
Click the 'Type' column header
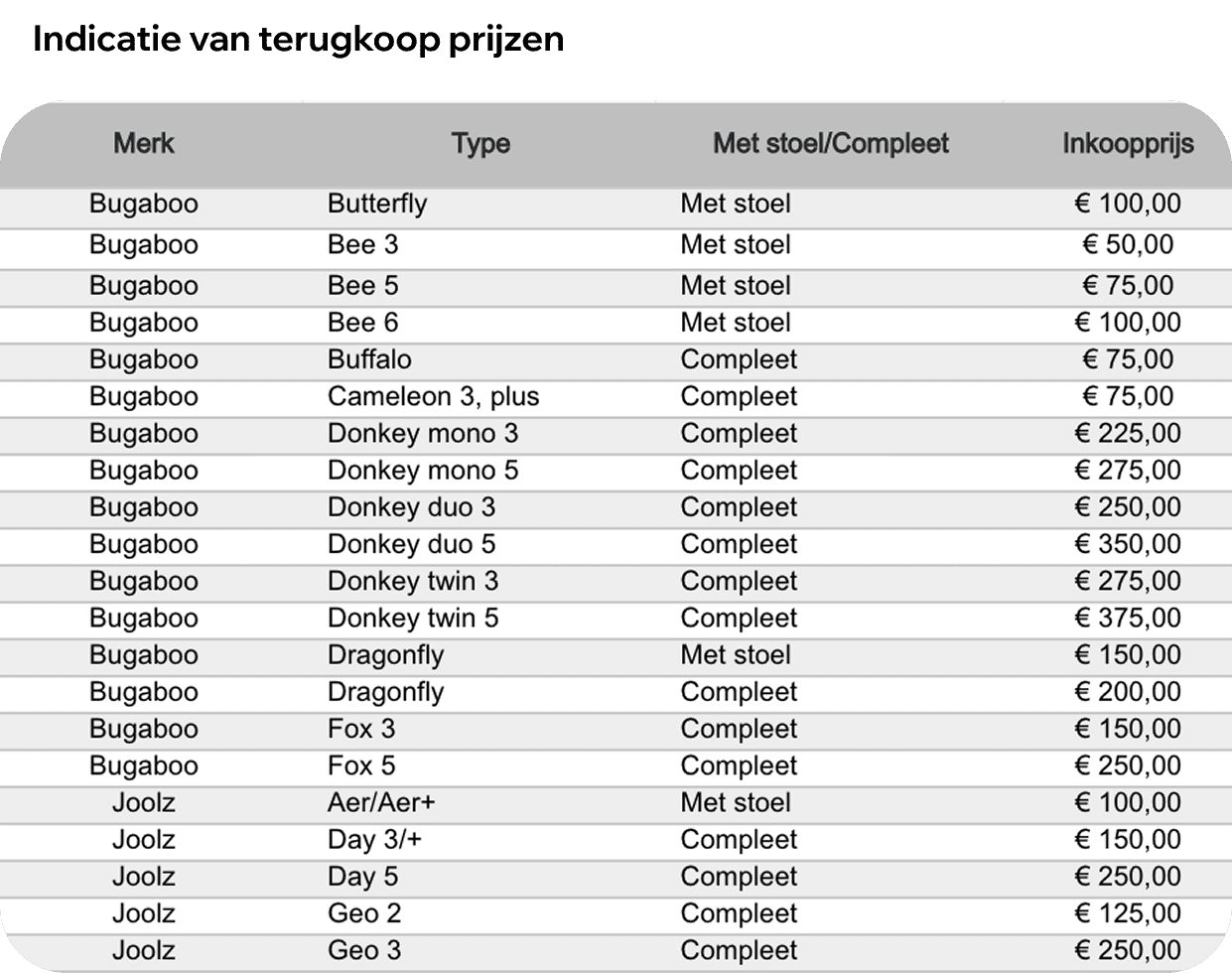tap(480, 144)
